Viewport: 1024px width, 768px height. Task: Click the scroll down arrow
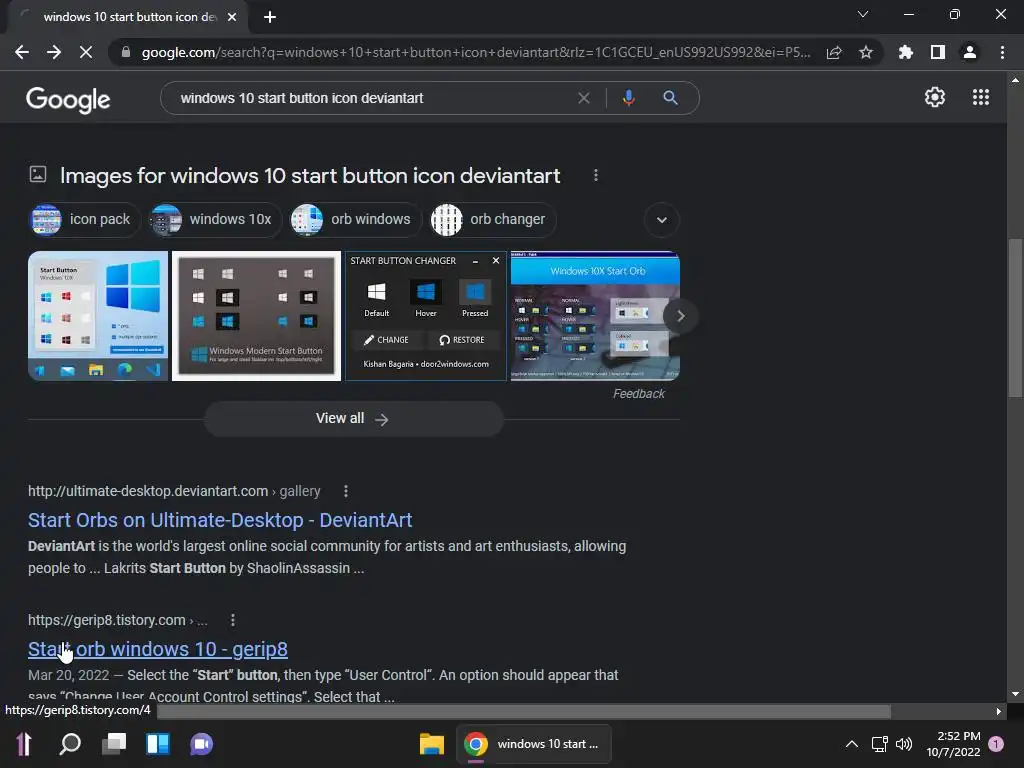pos(1015,694)
